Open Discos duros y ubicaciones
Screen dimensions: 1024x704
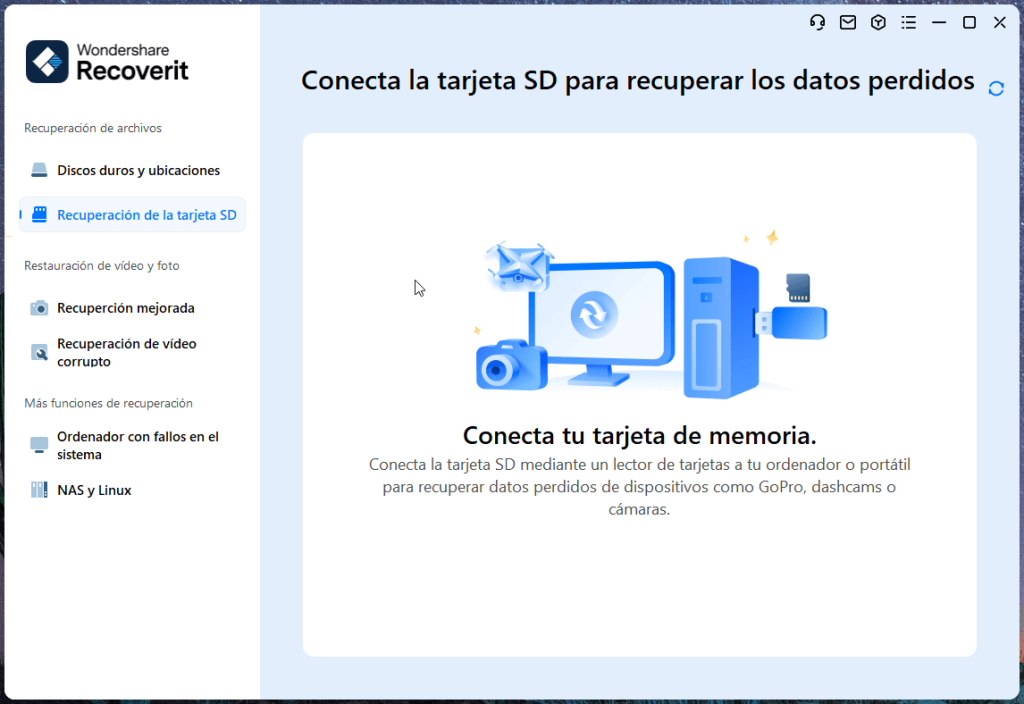click(x=133, y=170)
